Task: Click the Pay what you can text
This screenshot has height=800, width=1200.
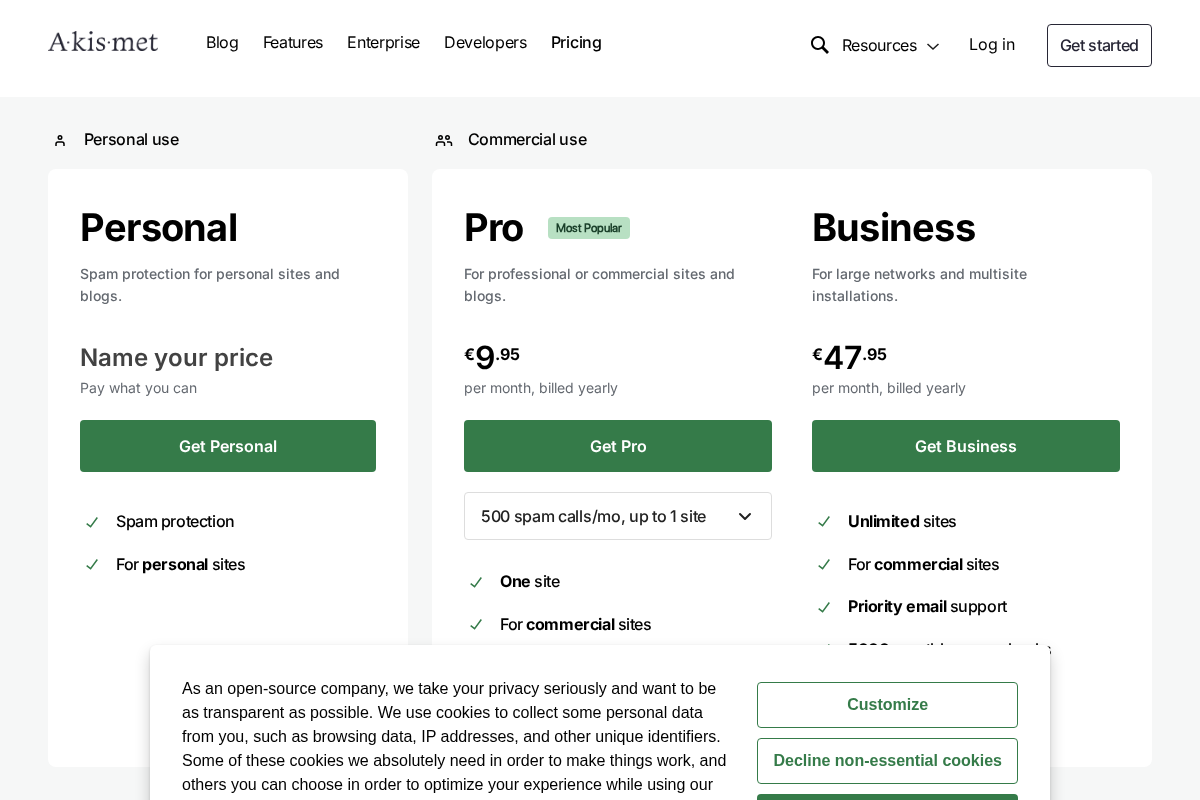Action: pos(138,388)
